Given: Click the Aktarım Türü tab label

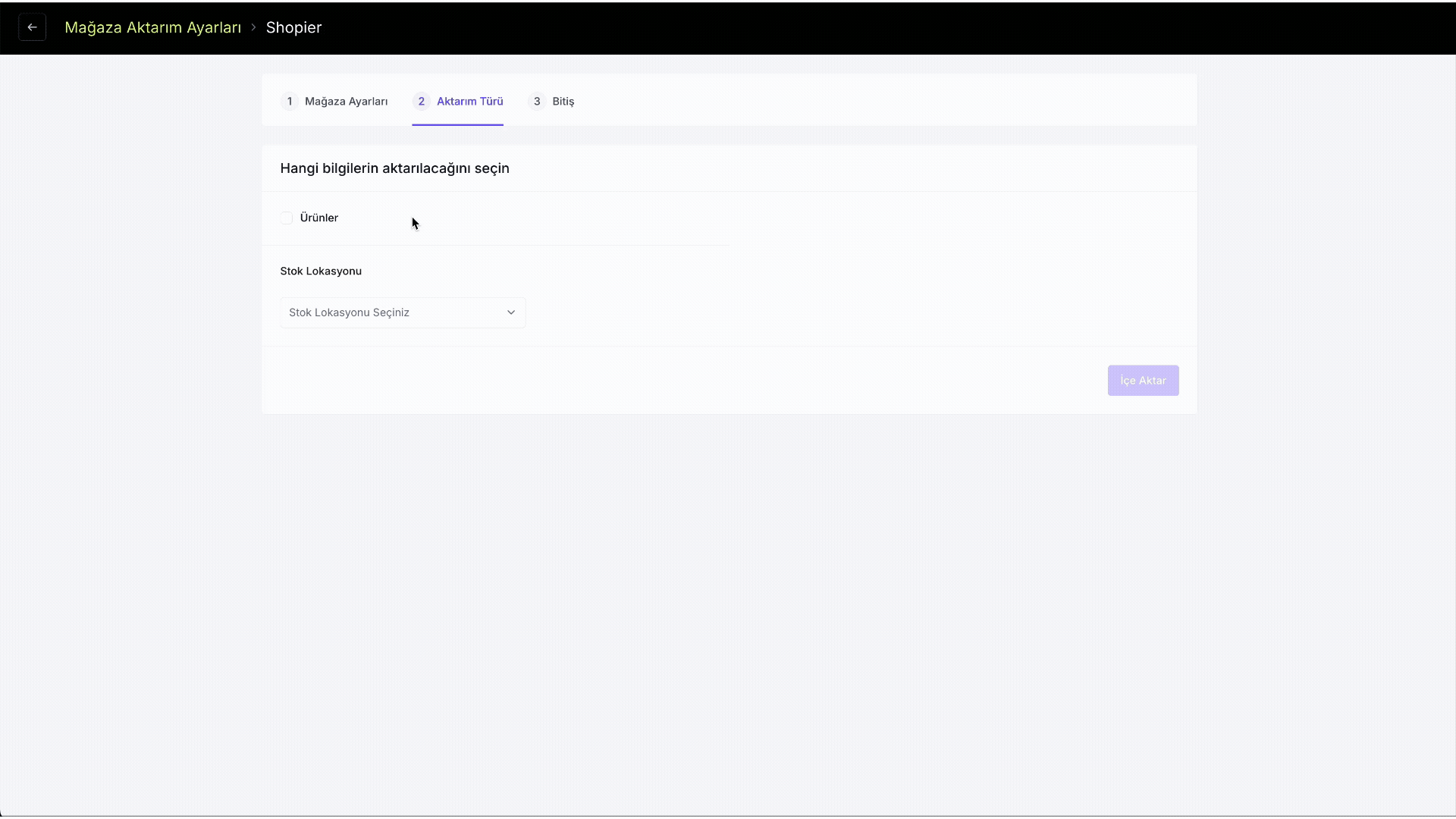Looking at the screenshot, I should 471,101.
